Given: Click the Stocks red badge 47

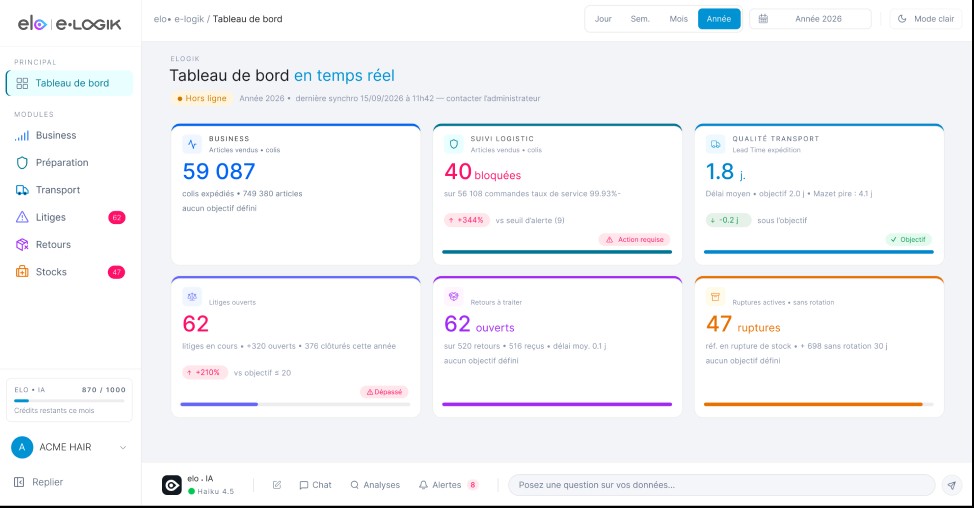Looking at the screenshot, I should pos(117,272).
